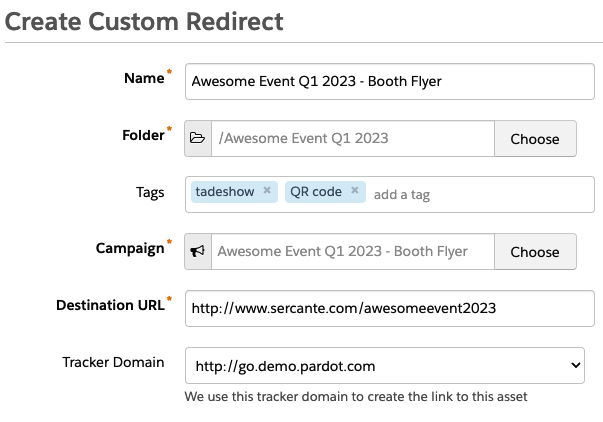Focus the Destination URL input
Screen dimensions: 603x422
point(384,309)
